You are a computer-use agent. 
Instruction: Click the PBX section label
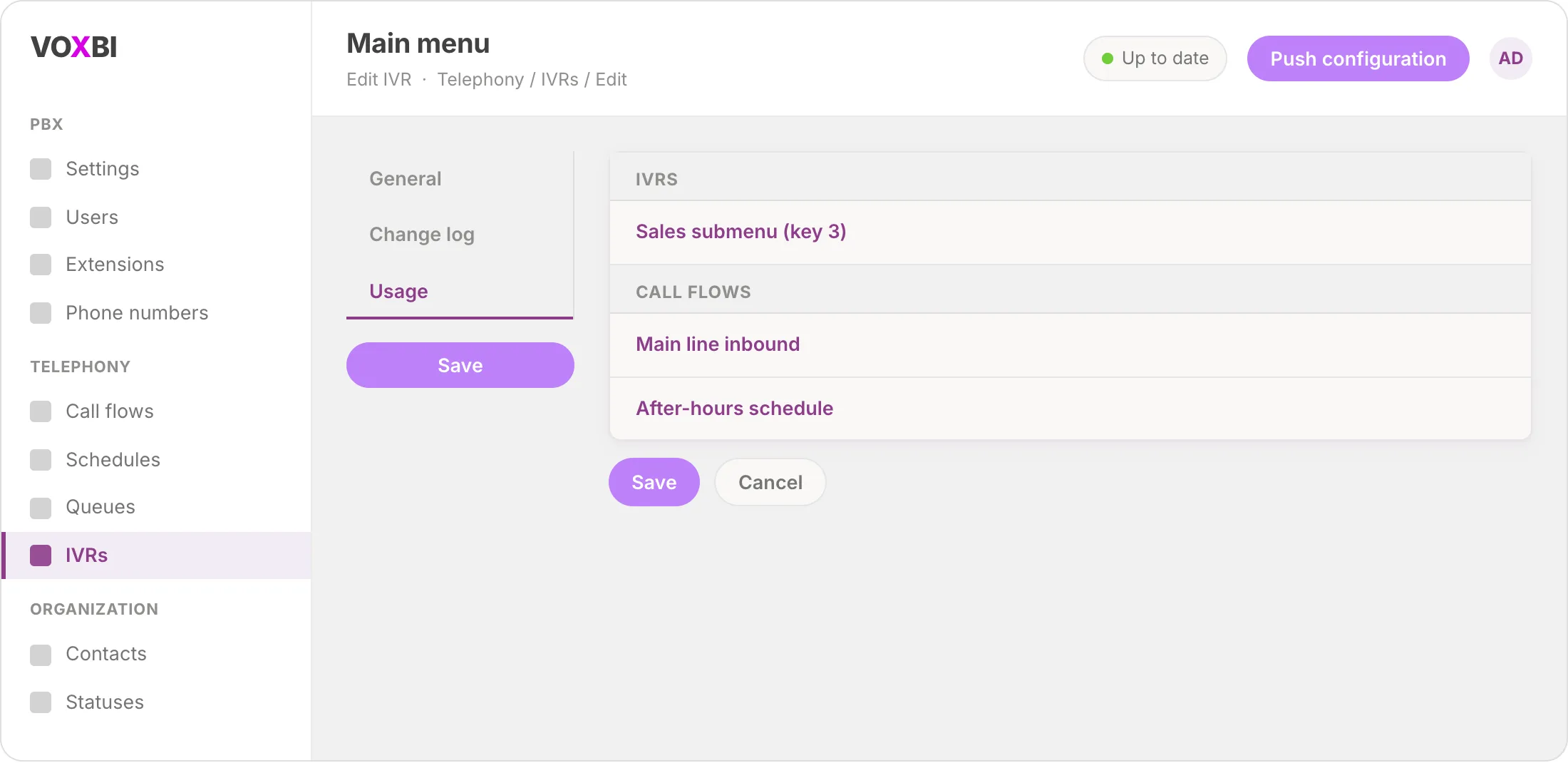point(46,124)
